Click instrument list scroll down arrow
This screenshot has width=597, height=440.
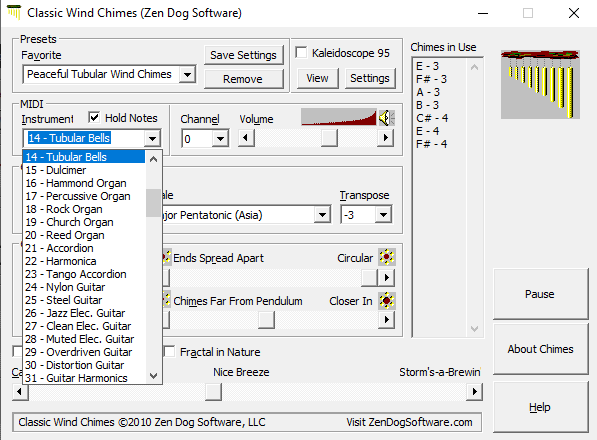153,376
